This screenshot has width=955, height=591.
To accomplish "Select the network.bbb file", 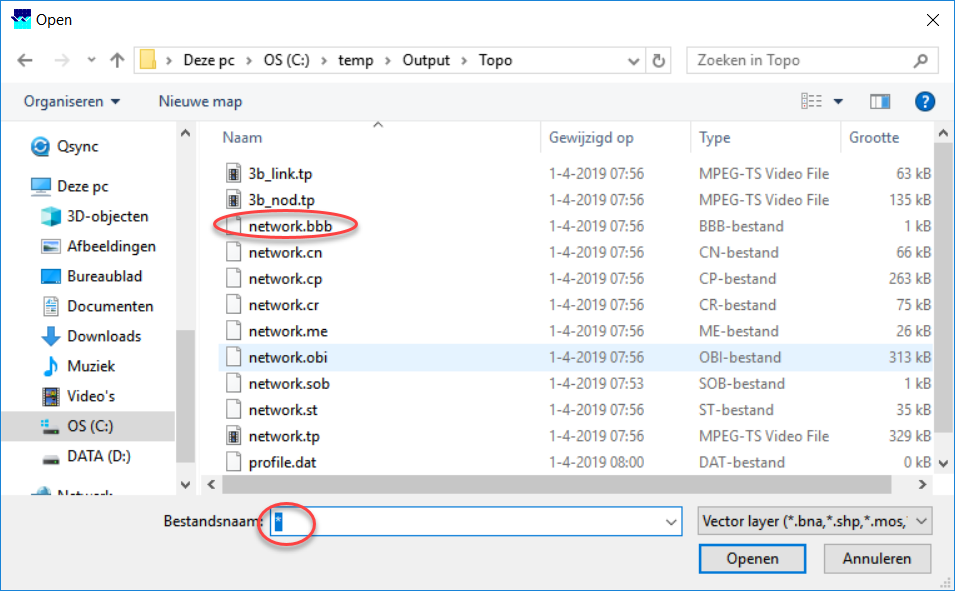I will (290, 226).
